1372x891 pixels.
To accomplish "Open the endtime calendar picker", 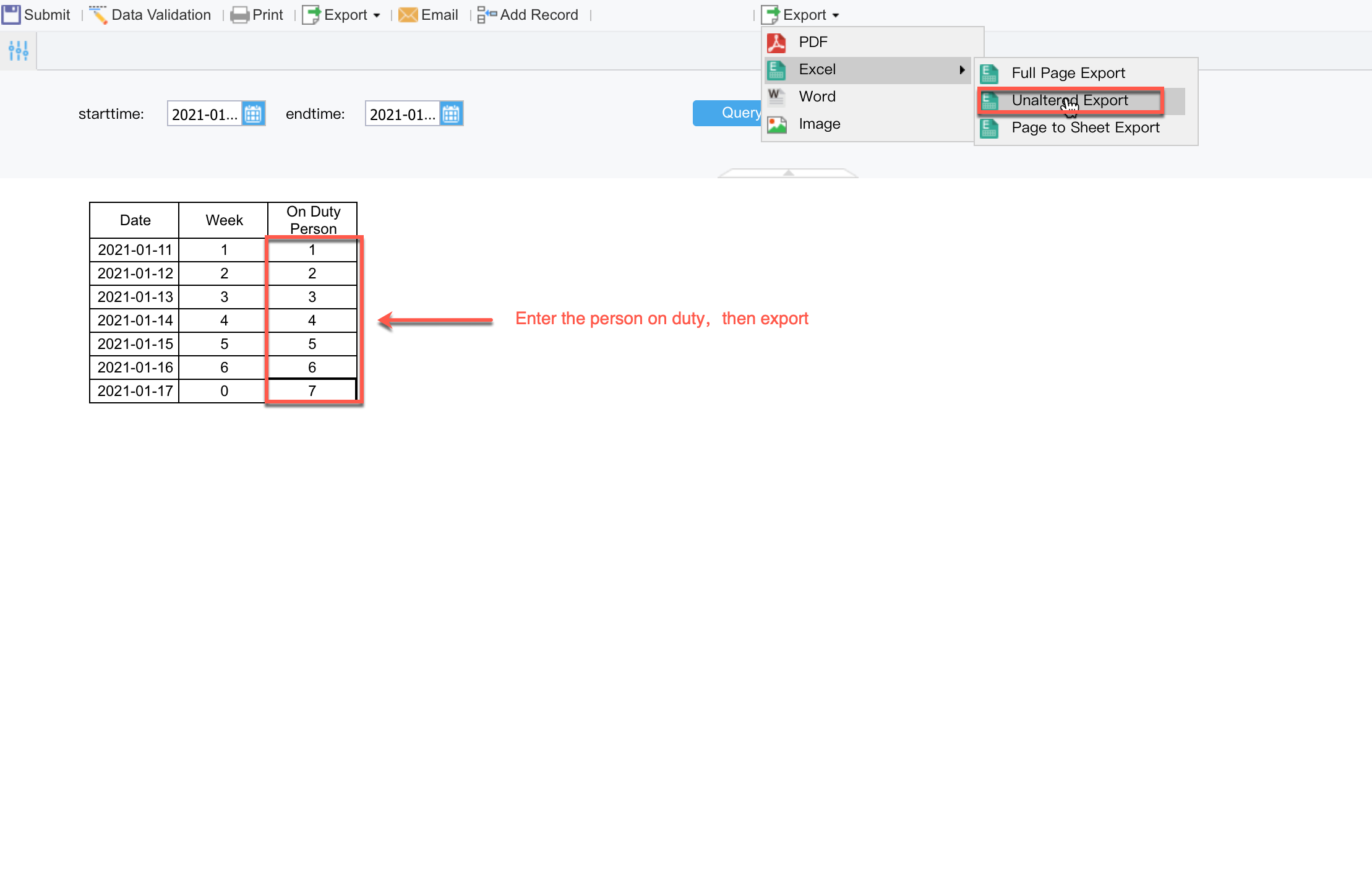I will click(x=450, y=113).
